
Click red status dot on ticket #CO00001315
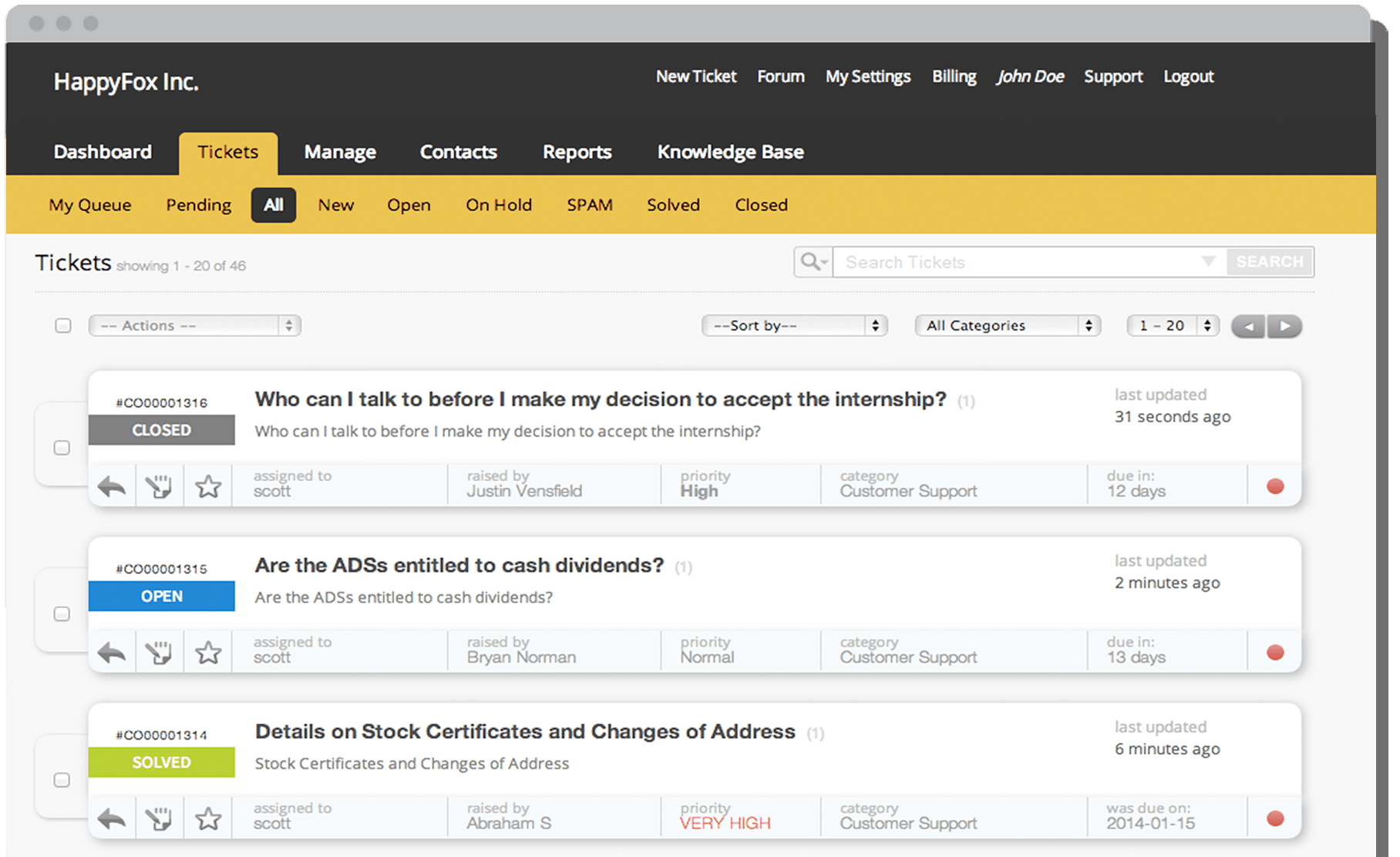tap(1275, 653)
